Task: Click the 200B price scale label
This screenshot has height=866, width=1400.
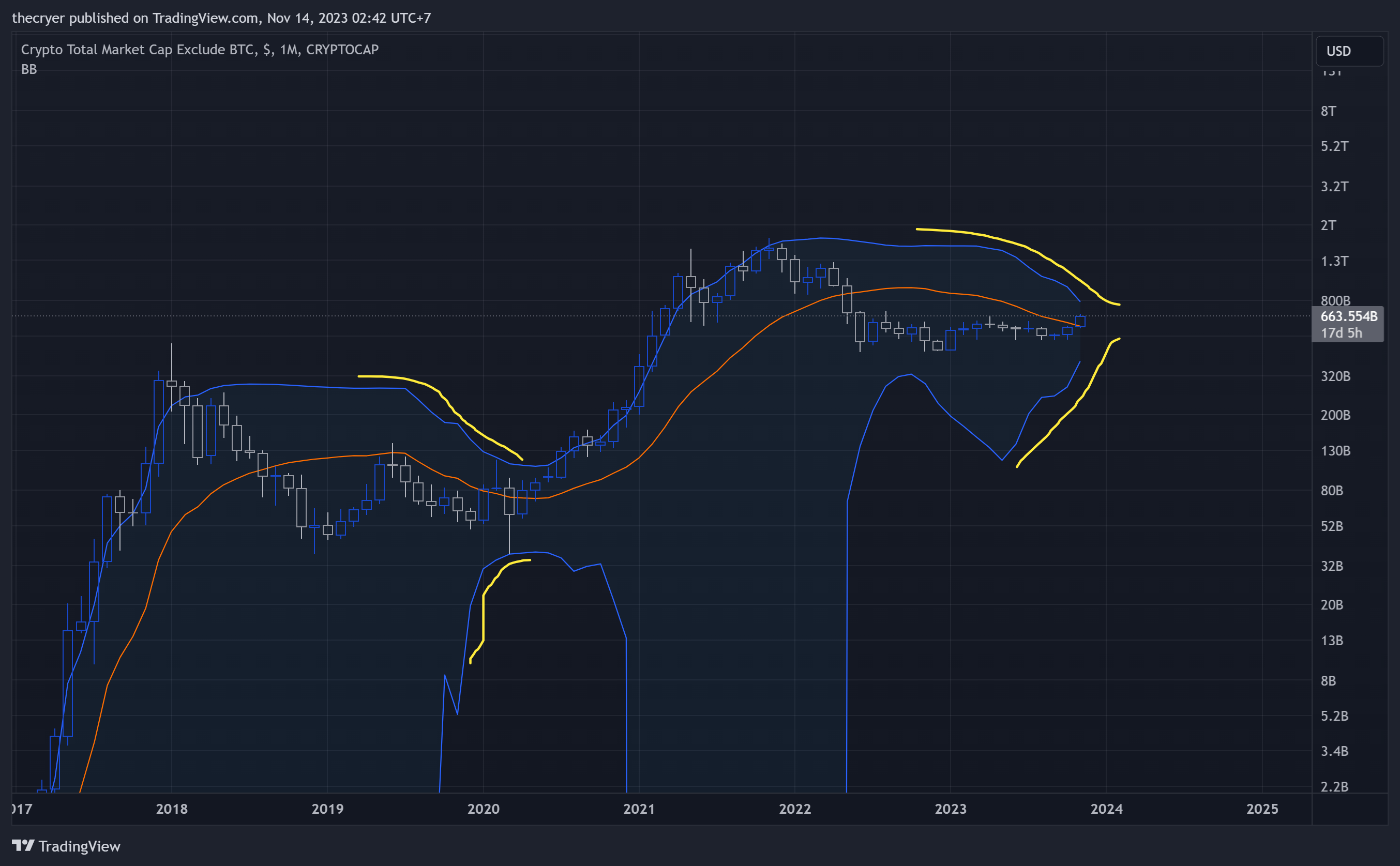Action: click(1335, 415)
